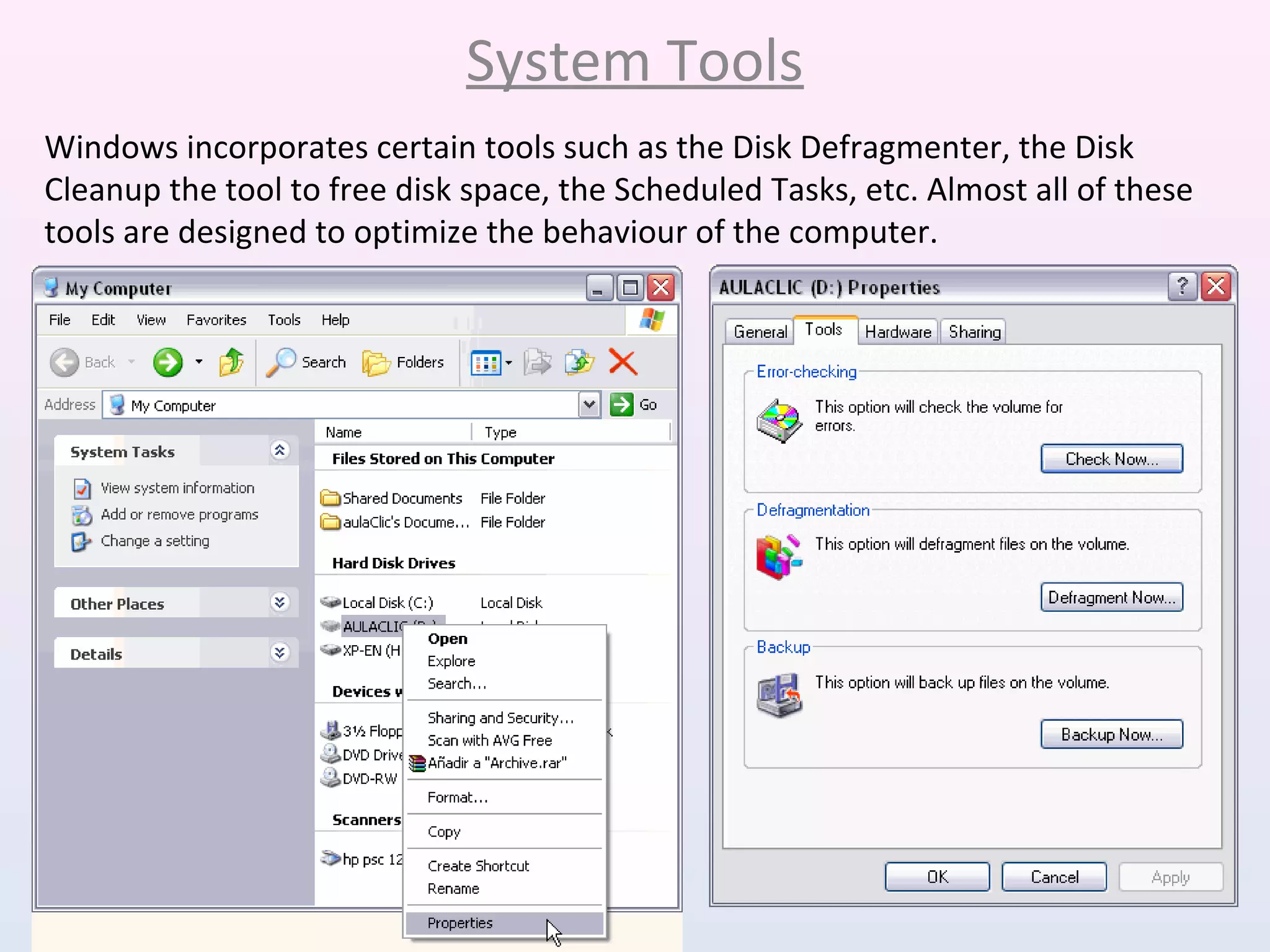
Task: Sort by the Name column header
Action: (394, 432)
